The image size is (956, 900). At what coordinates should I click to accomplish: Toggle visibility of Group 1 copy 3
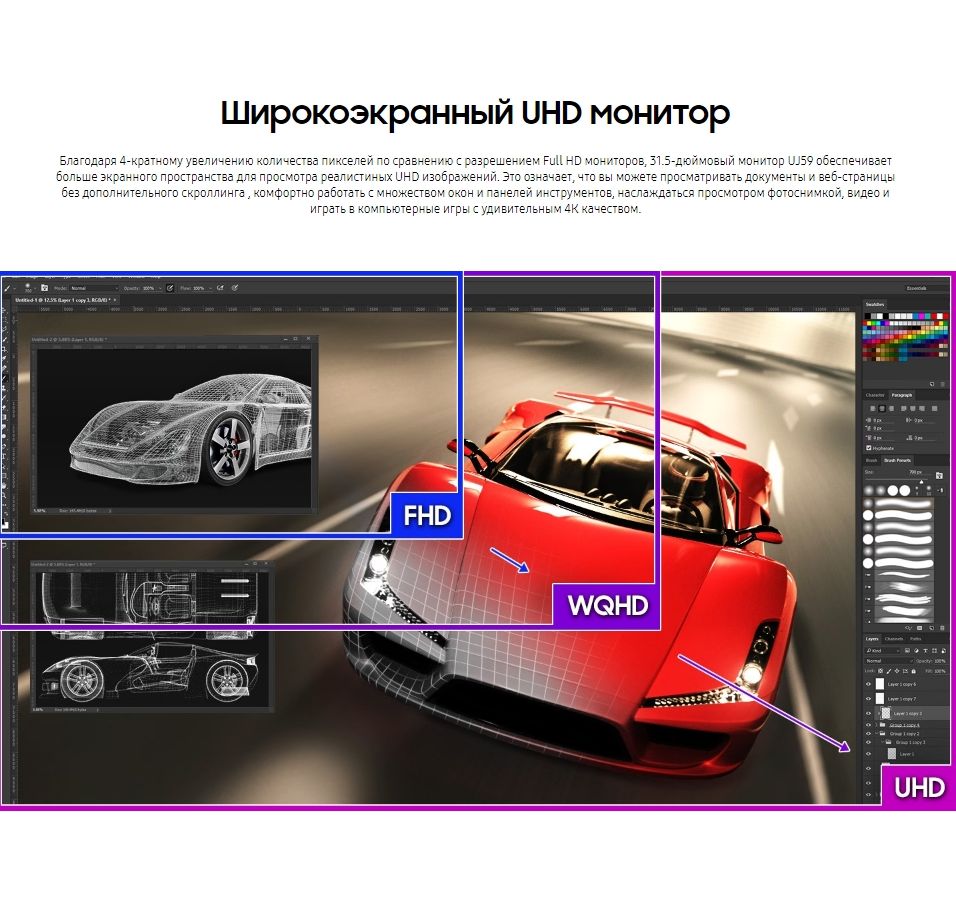869,743
